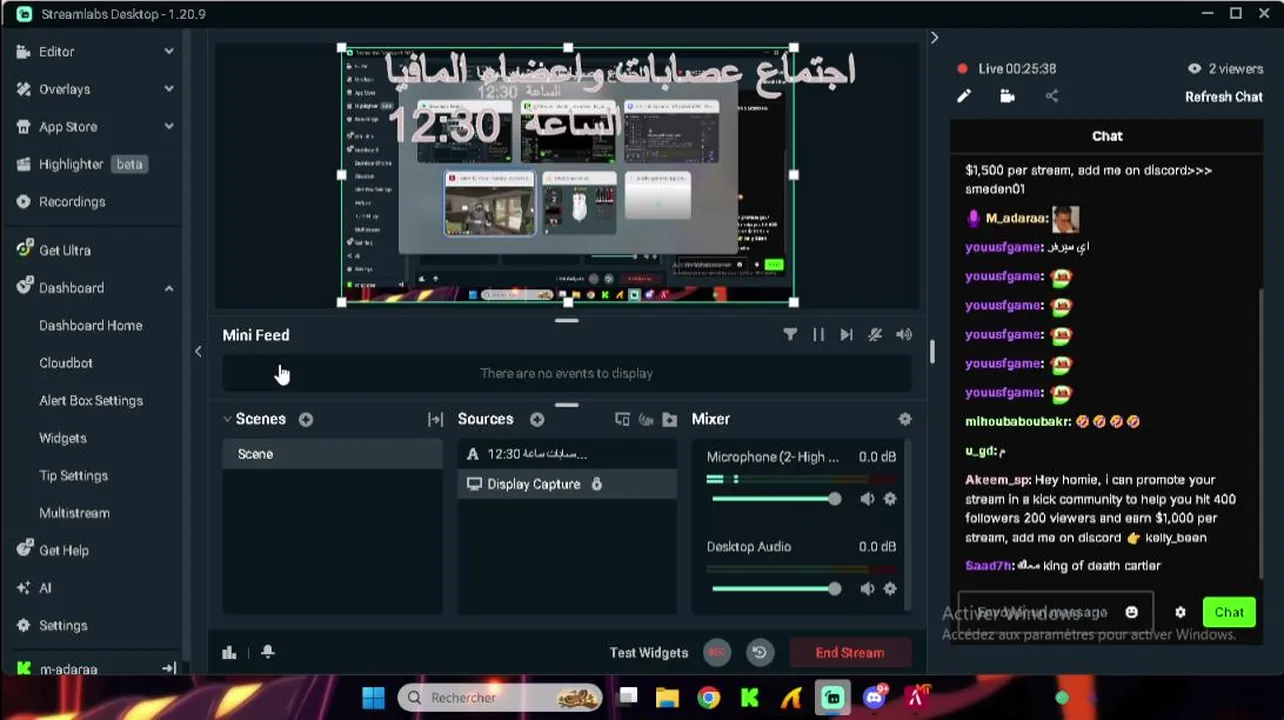1284x720 pixels.
Task: Click the green Chat send button
Action: (1229, 612)
